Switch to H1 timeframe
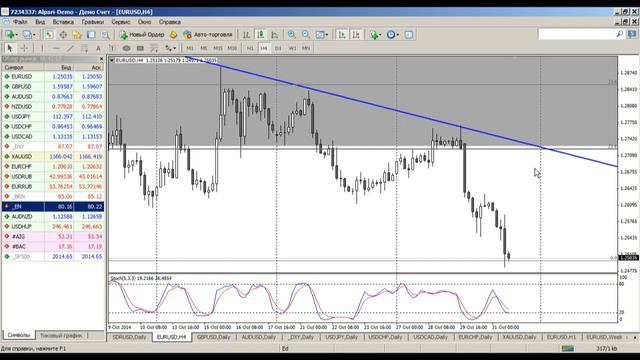 pyautogui.click(x=250, y=48)
